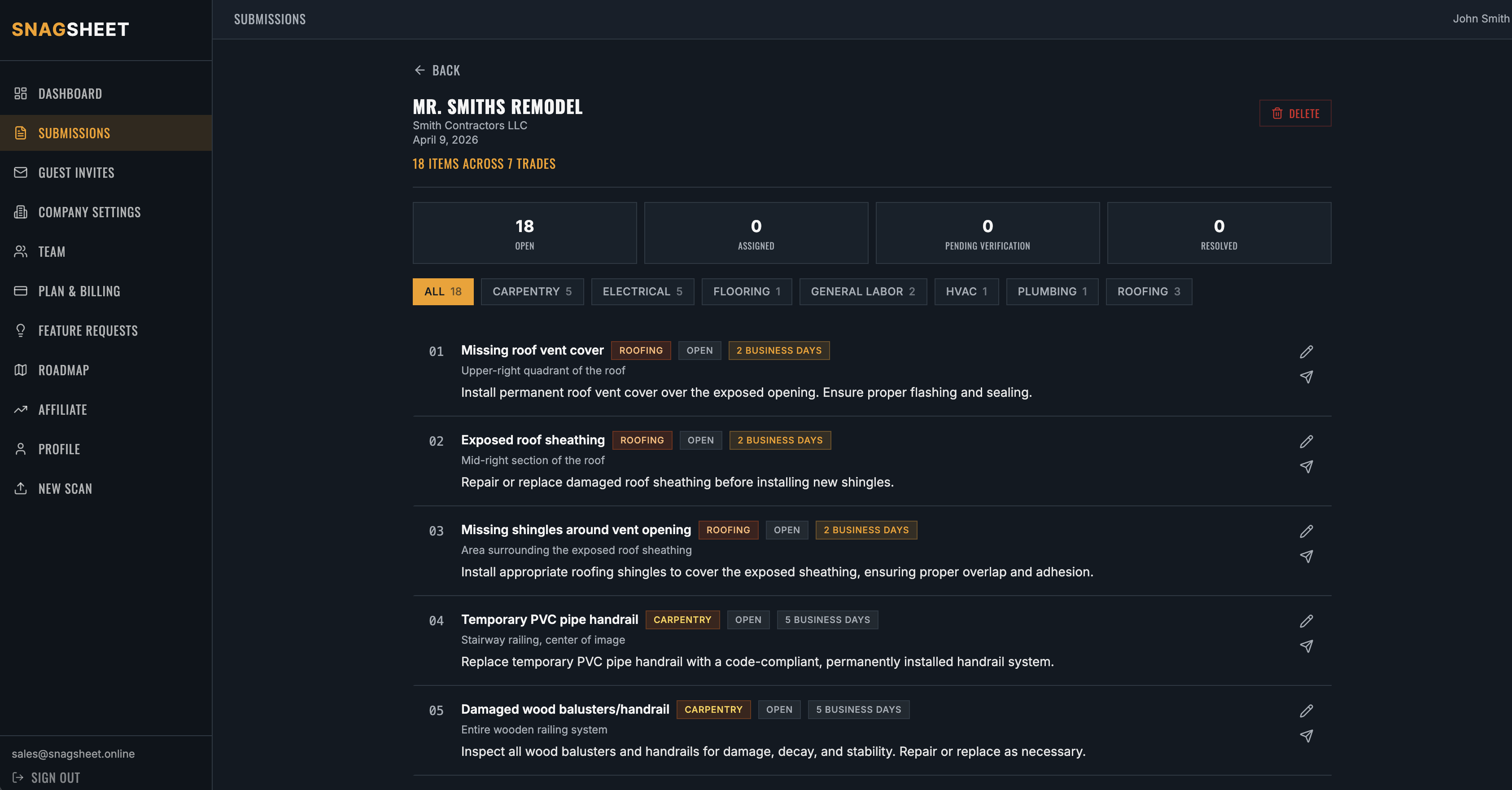The width and height of the screenshot is (1512, 790).
Task: Click the John Smith user name
Action: point(1481,19)
